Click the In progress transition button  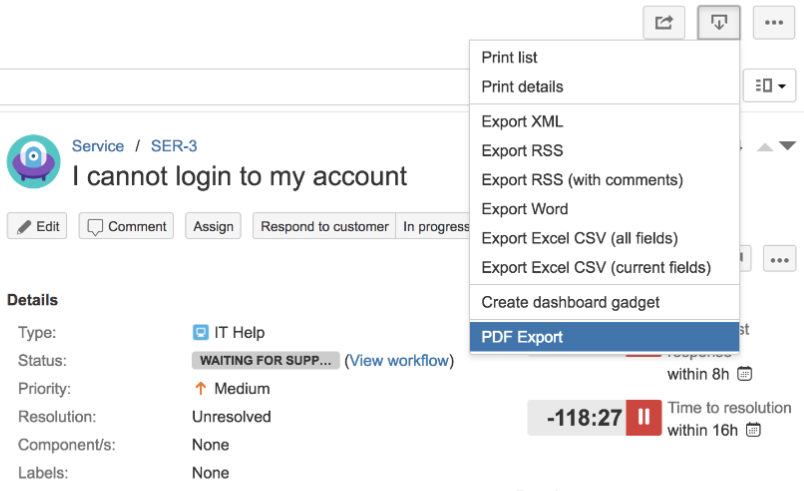[x=433, y=226]
